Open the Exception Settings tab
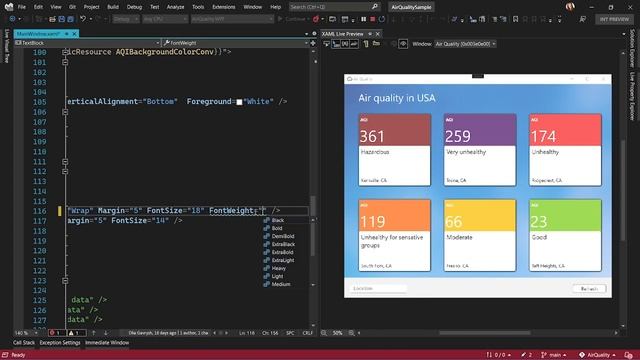This screenshot has width=640, height=360. pyautogui.click(x=60, y=342)
